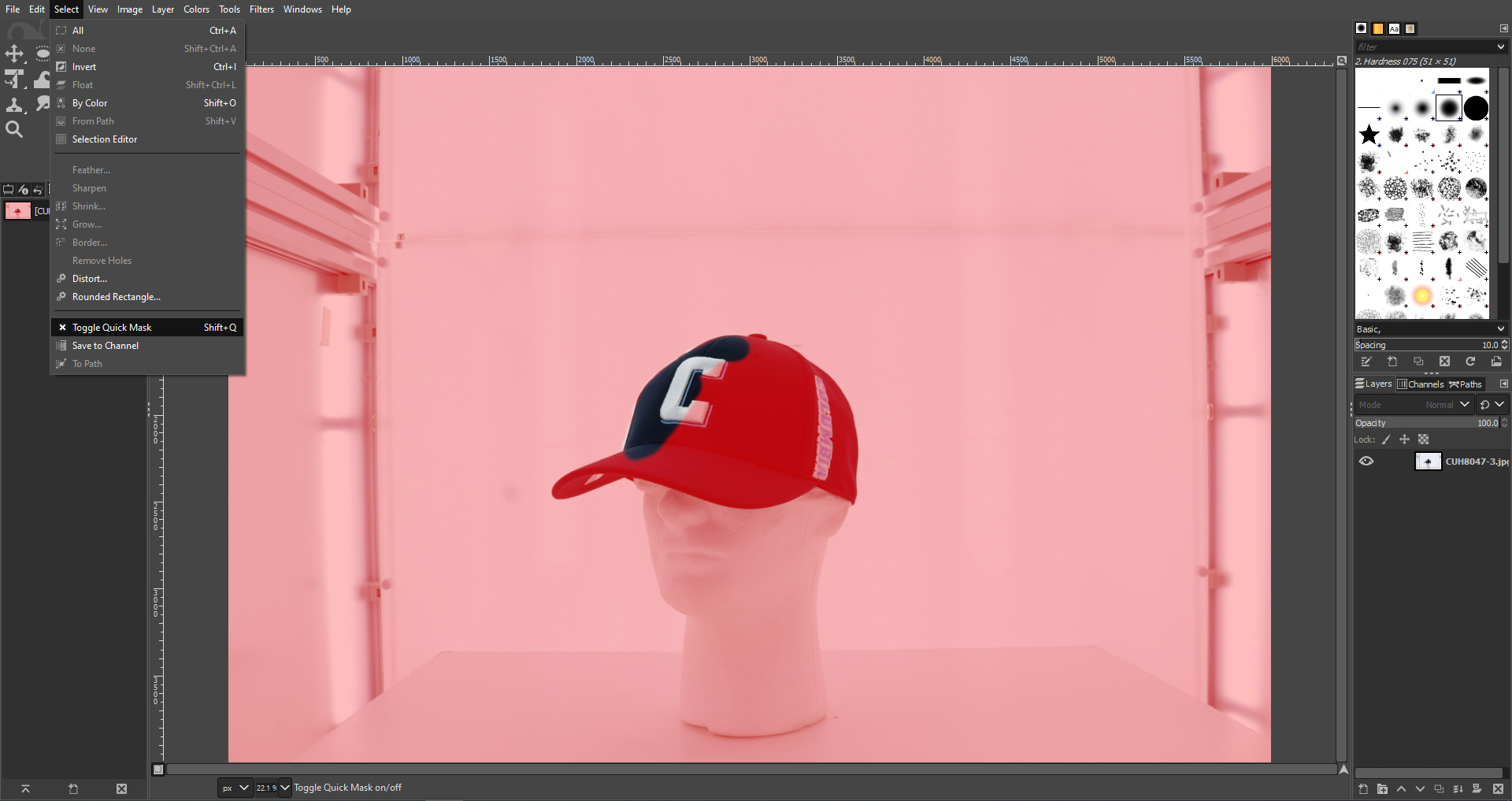Choose Distort... menu entry
Image resolution: width=1512 pixels, height=801 pixels.
tap(147, 279)
